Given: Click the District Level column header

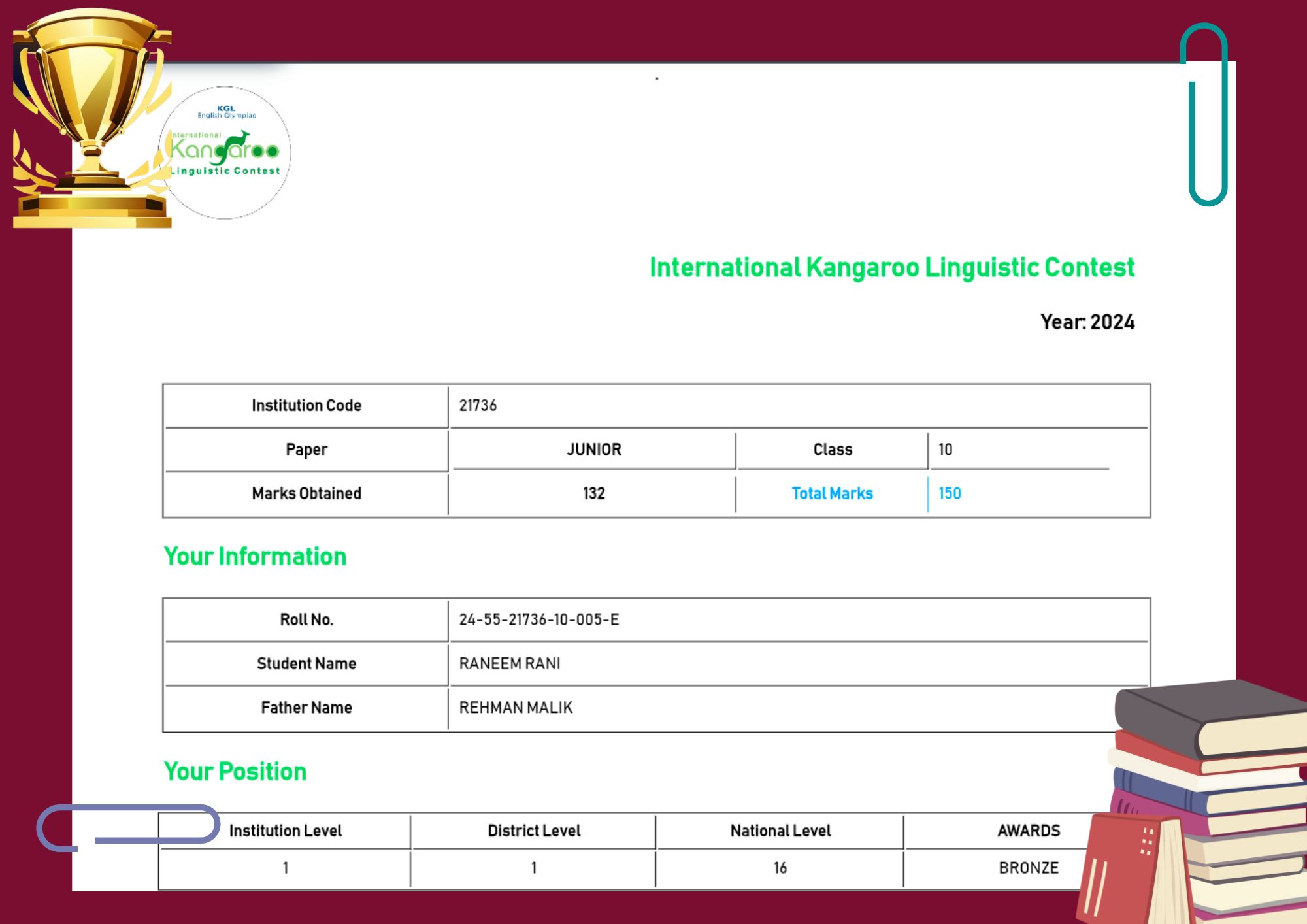Looking at the screenshot, I should click(534, 831).
